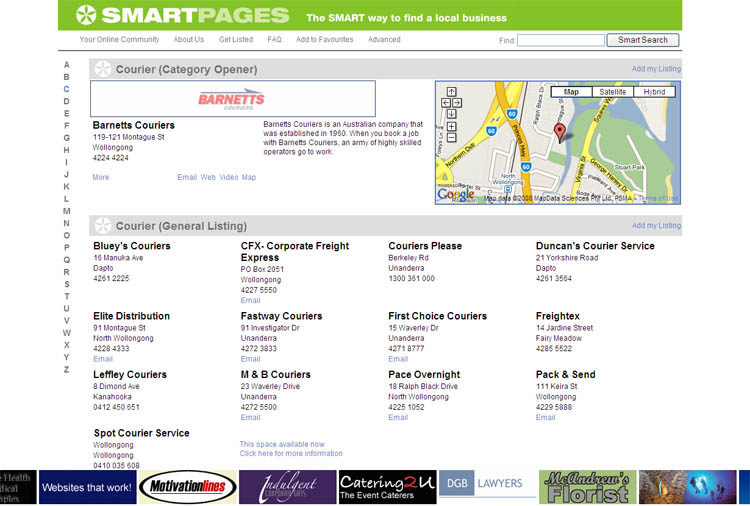The height and width of the screenshot is (506, 750).
Task: Open More details for Barnetts Couriers
Action: 100,177
